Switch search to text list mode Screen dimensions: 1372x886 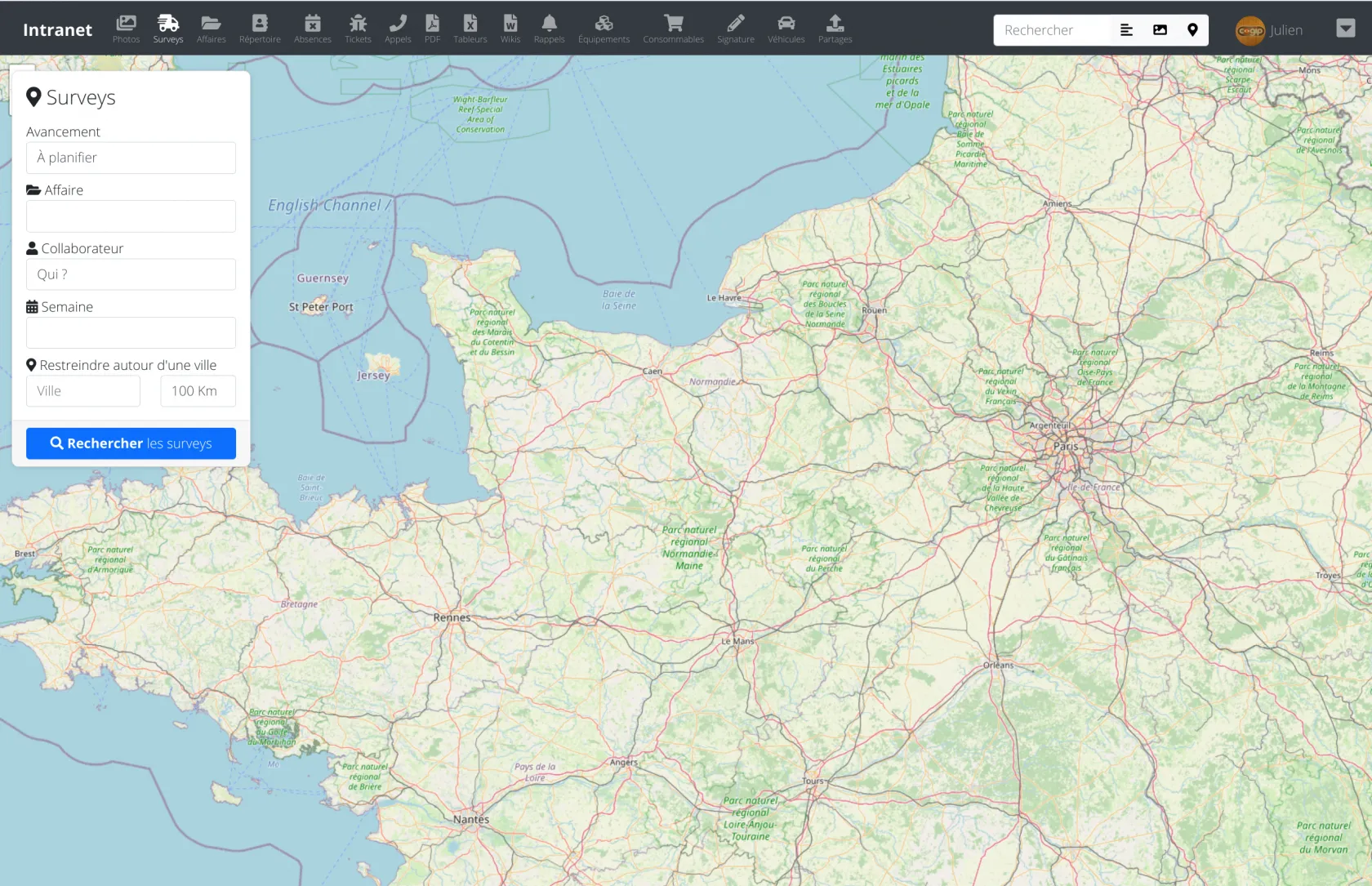click(1126, 30)
